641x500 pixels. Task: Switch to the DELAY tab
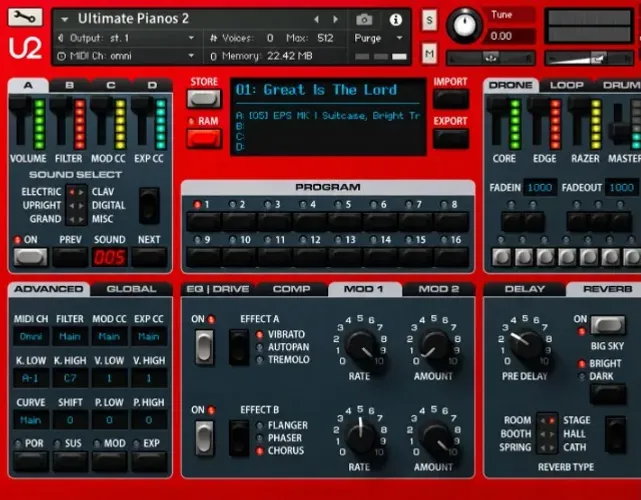point(524,289)
